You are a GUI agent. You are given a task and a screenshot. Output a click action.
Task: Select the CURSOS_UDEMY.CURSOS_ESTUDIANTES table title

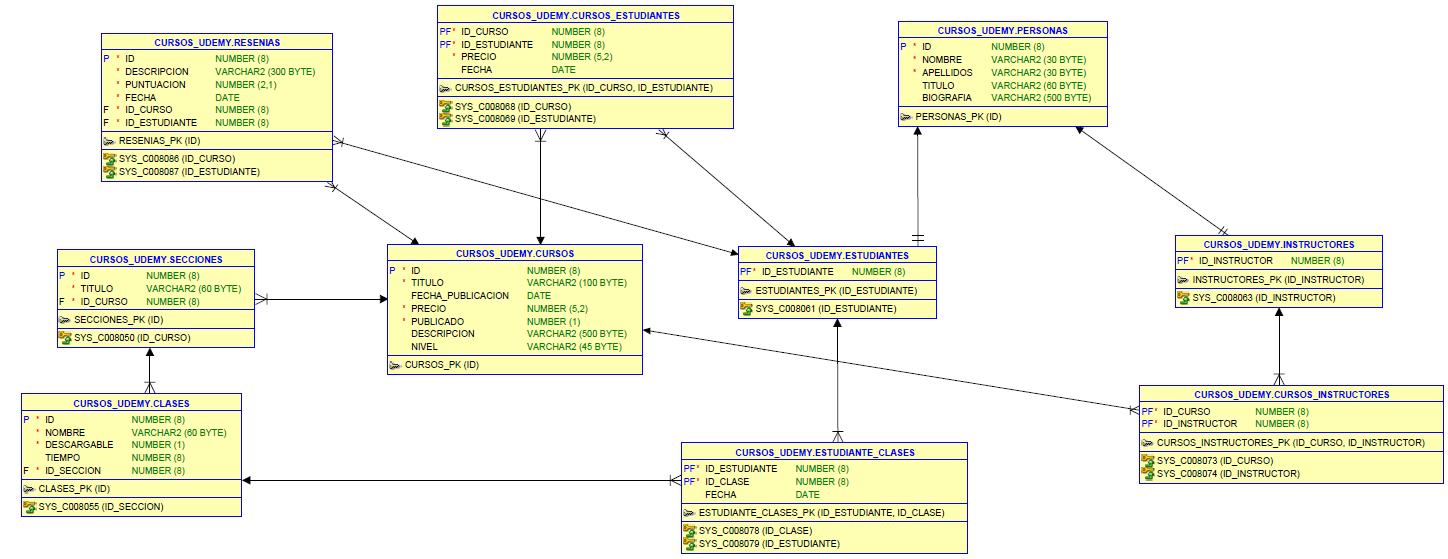point(586,16)
